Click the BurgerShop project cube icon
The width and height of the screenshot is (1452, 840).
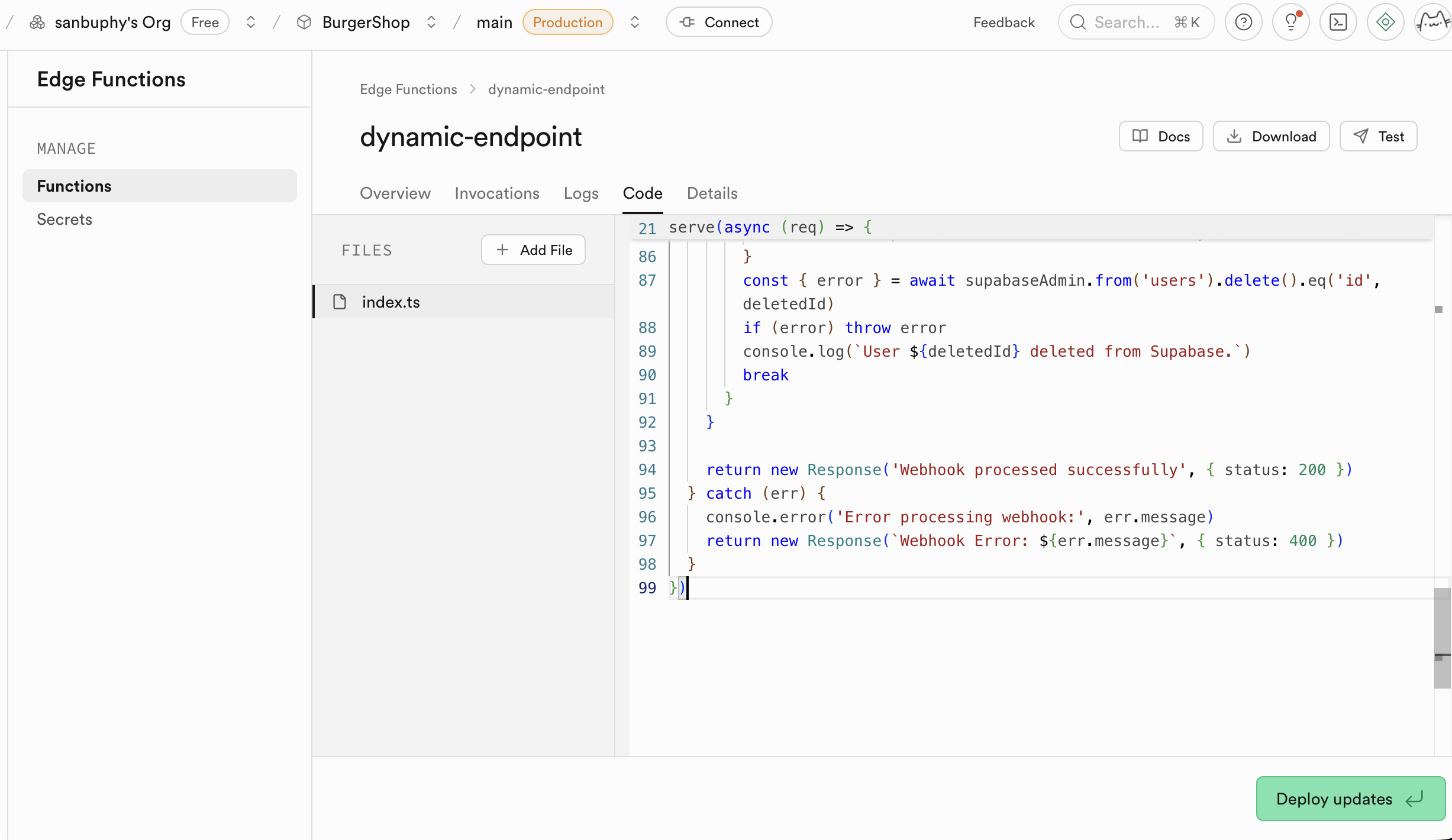(x=304, y=22)
